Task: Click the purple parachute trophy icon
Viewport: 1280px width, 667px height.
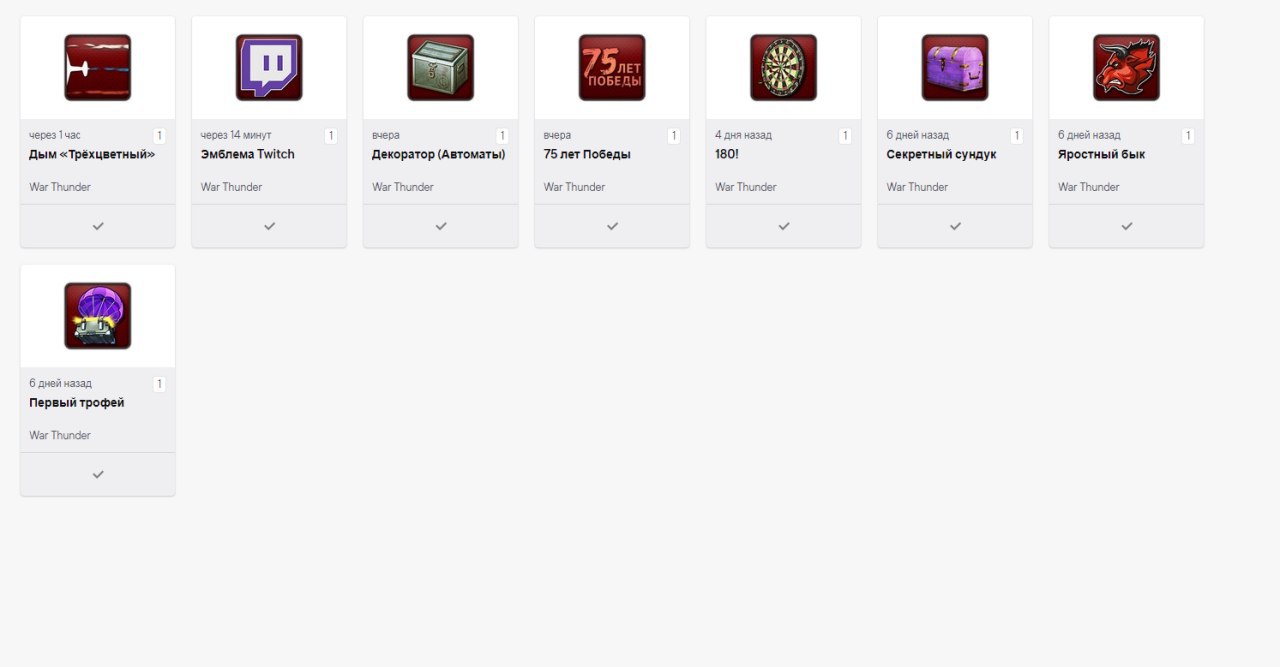Action: (98, 316)
